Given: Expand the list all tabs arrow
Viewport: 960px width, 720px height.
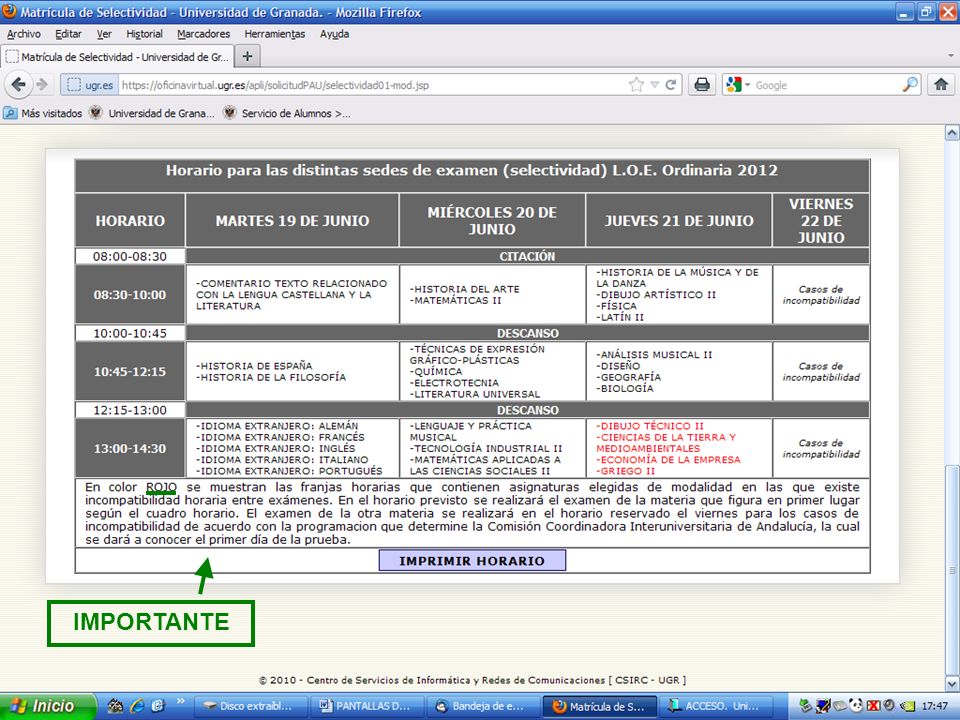Looking at the screenshot, I should coord(950,56).
